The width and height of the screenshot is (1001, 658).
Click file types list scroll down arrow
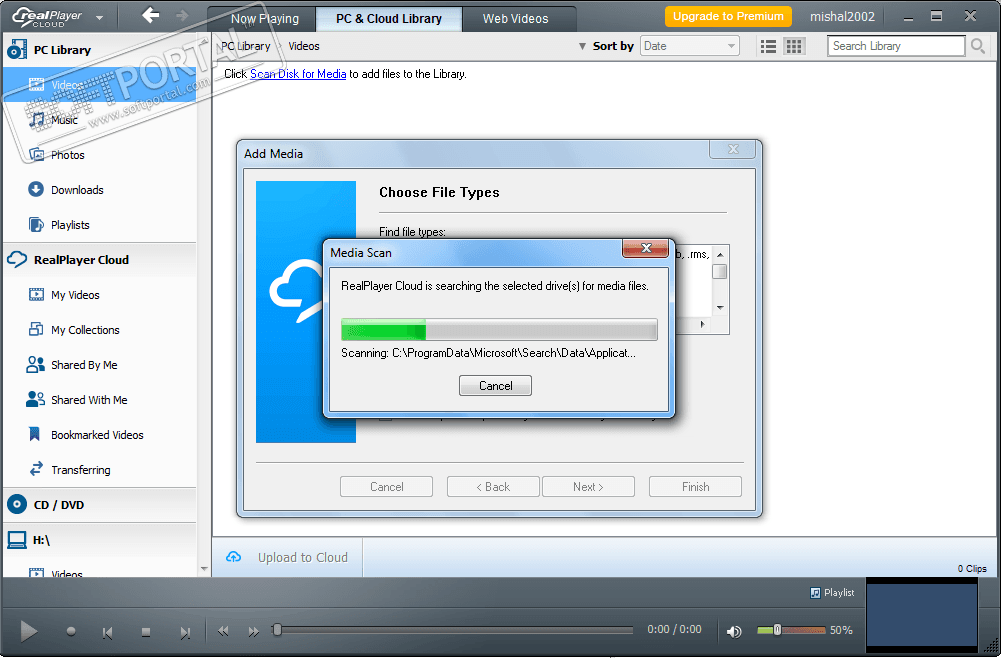pyautogui.click(x=720, y=308)
